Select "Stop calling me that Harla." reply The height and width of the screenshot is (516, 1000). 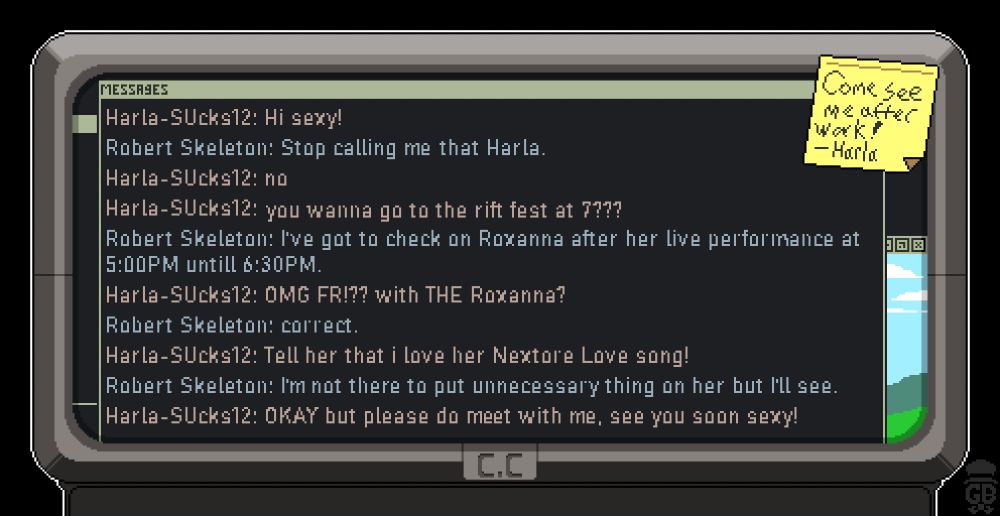325,148
